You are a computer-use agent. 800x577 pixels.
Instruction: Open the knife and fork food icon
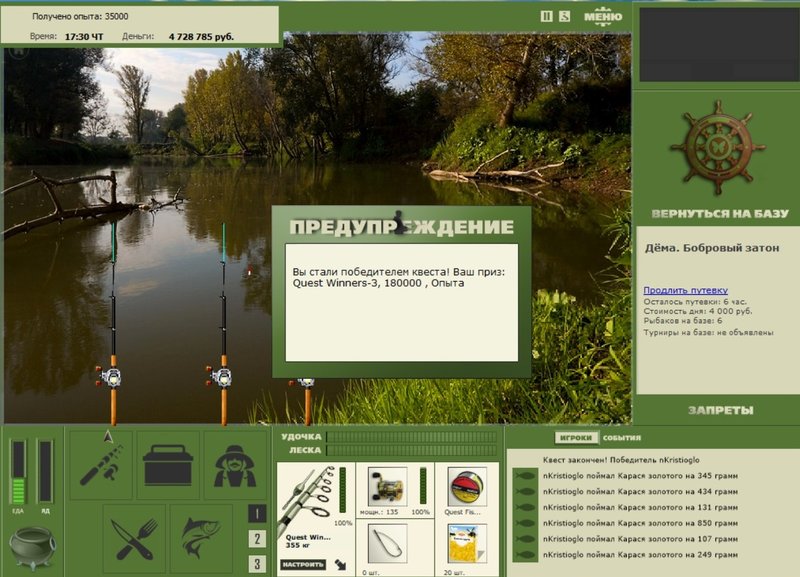[134, 539]
